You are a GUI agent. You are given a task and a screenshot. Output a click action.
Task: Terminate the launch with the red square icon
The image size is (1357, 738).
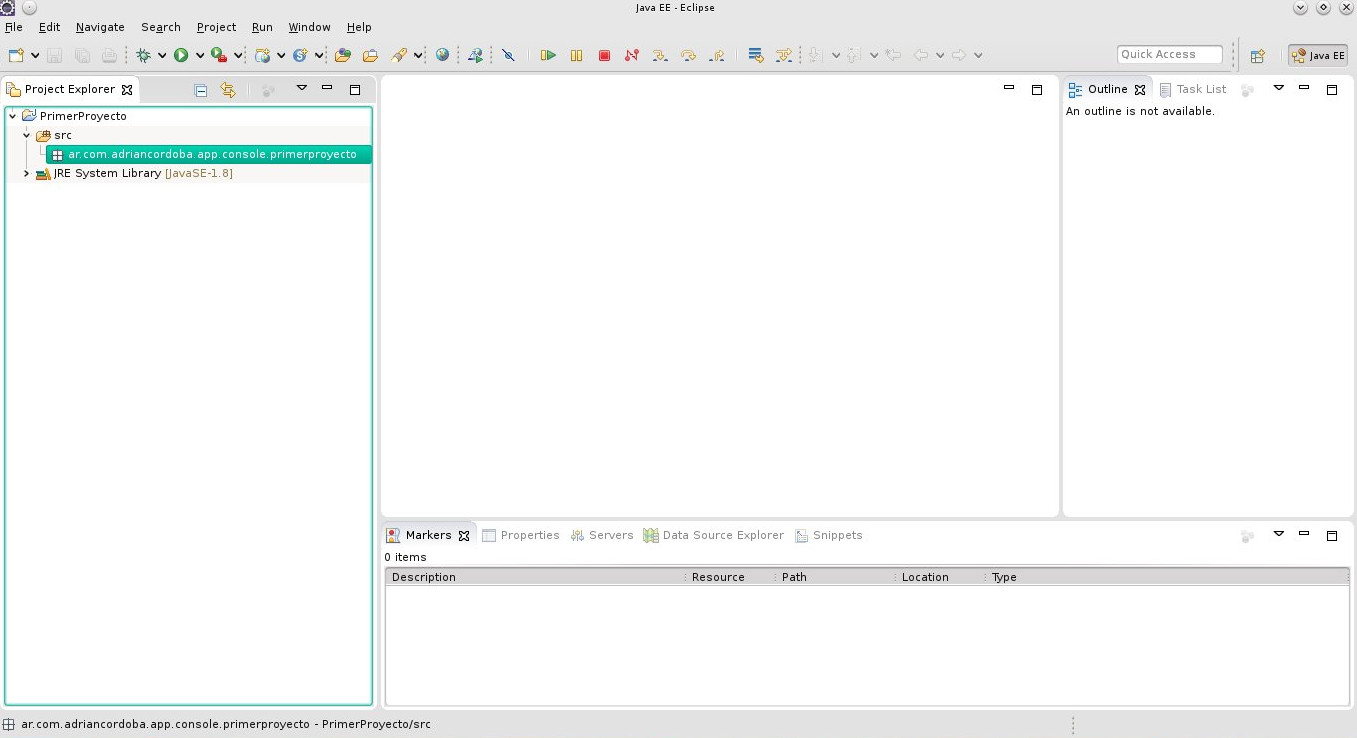coord(604,55)
